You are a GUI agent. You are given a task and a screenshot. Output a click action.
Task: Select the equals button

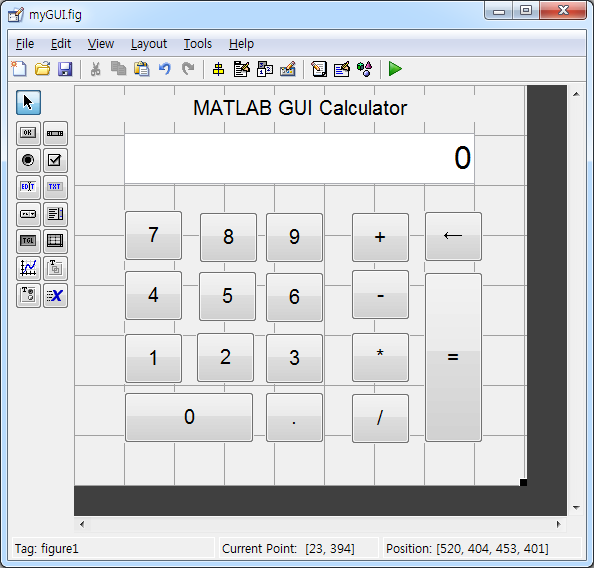453,357
